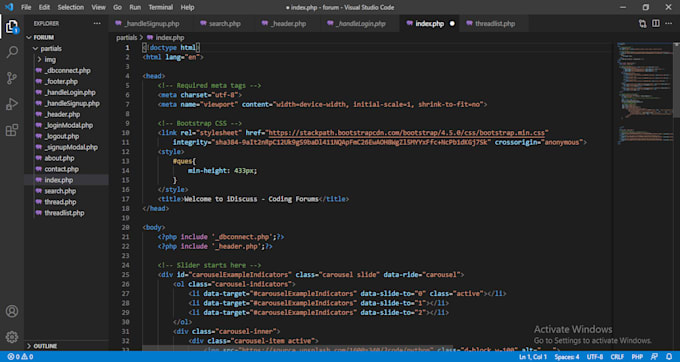Click the Explorer more actions ellipsis

[97, 23]
